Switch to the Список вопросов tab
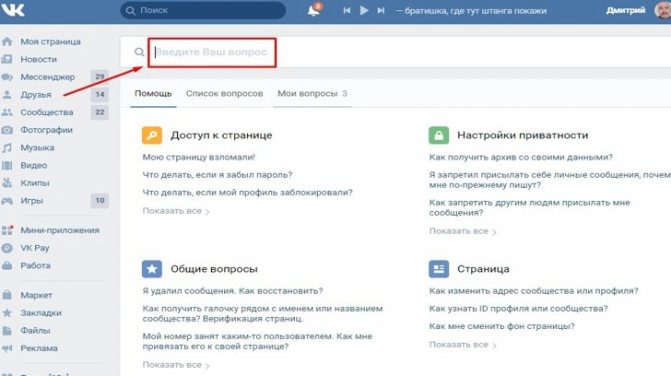This screenshot has height=376, width=671. [x=225, y=94]
